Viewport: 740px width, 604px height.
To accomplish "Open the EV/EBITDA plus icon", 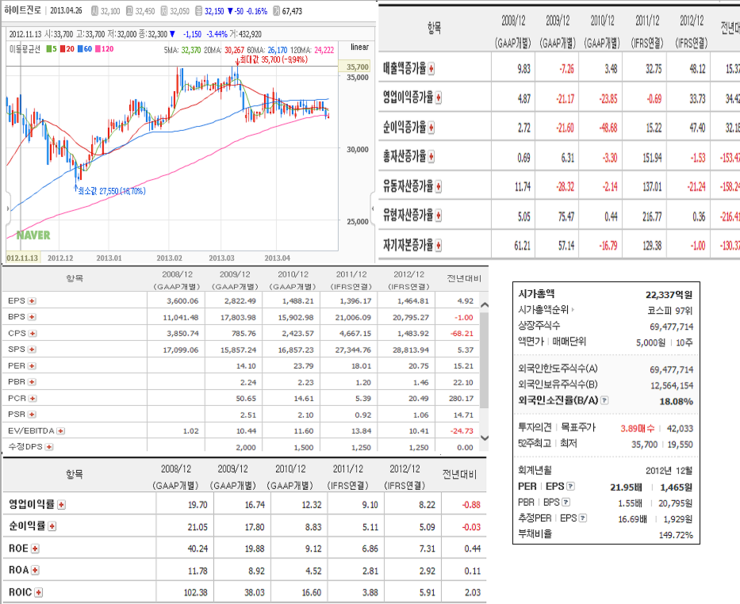I will click(x=61, y=431).
